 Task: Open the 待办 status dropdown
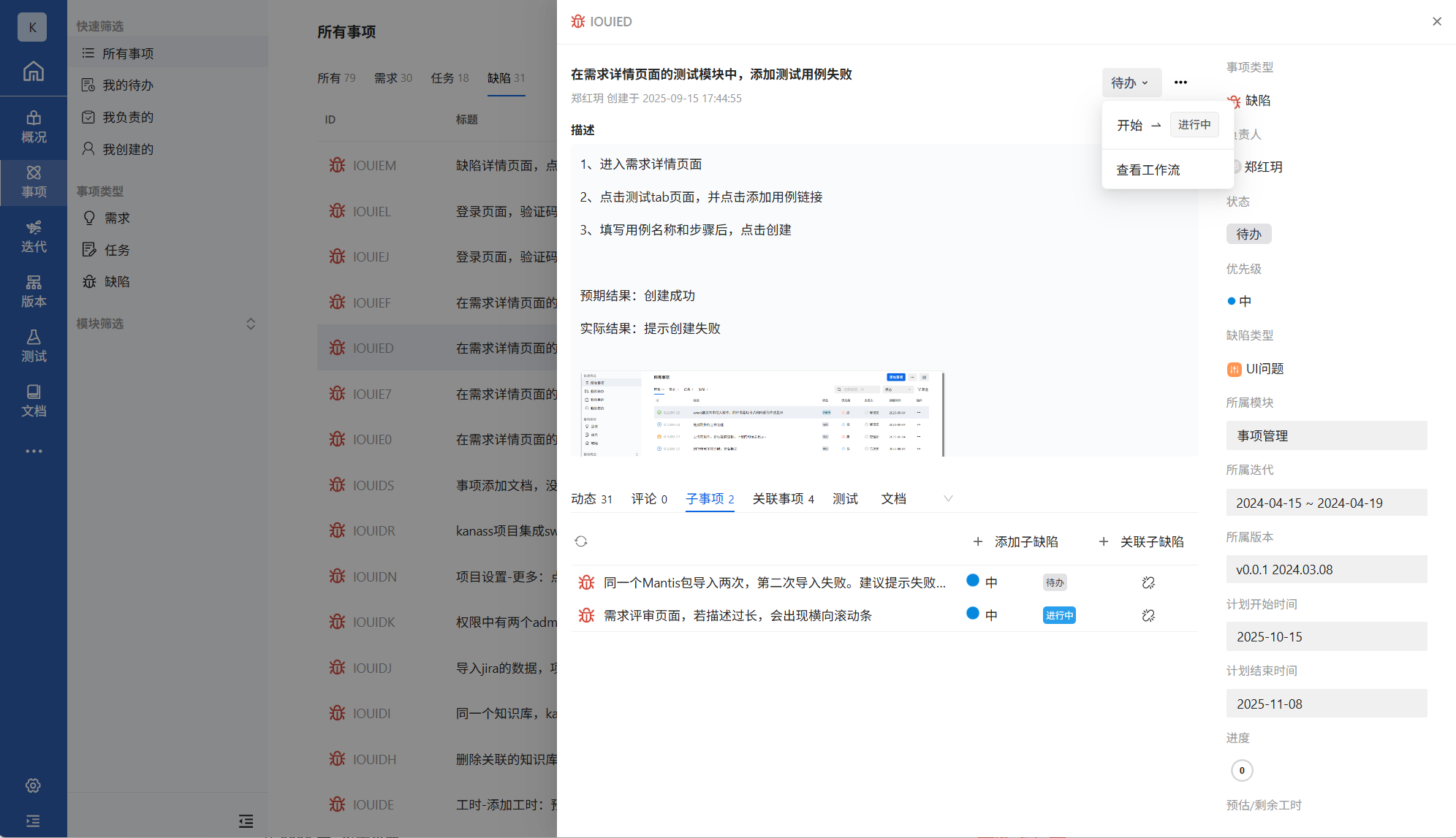pos(1130,83)
